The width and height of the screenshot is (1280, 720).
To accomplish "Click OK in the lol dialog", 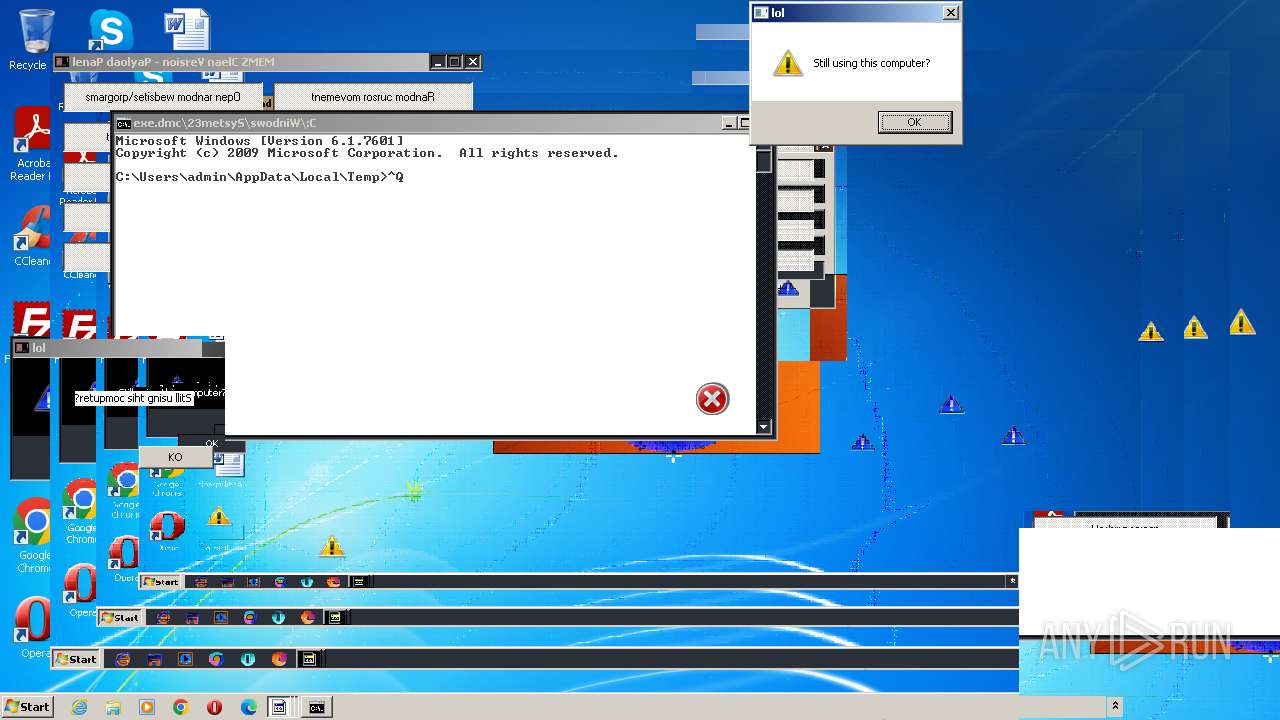I will 915,122.
